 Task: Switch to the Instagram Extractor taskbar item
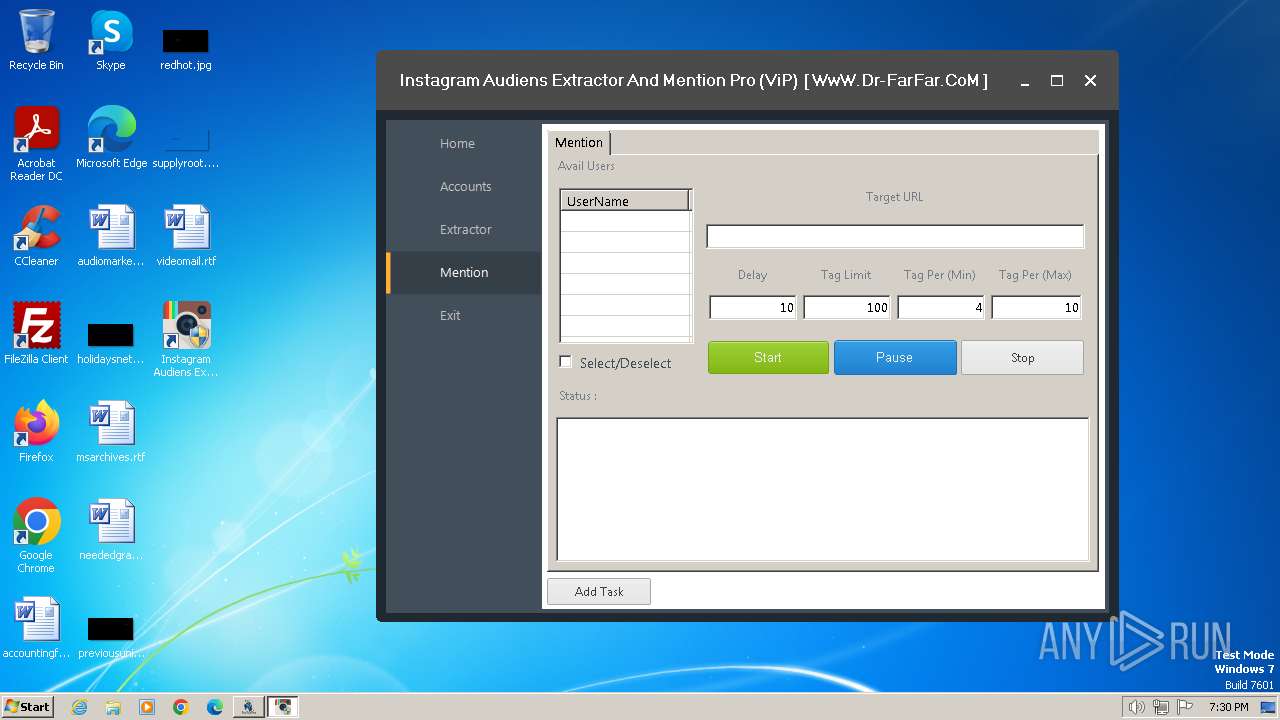point(283,707)
